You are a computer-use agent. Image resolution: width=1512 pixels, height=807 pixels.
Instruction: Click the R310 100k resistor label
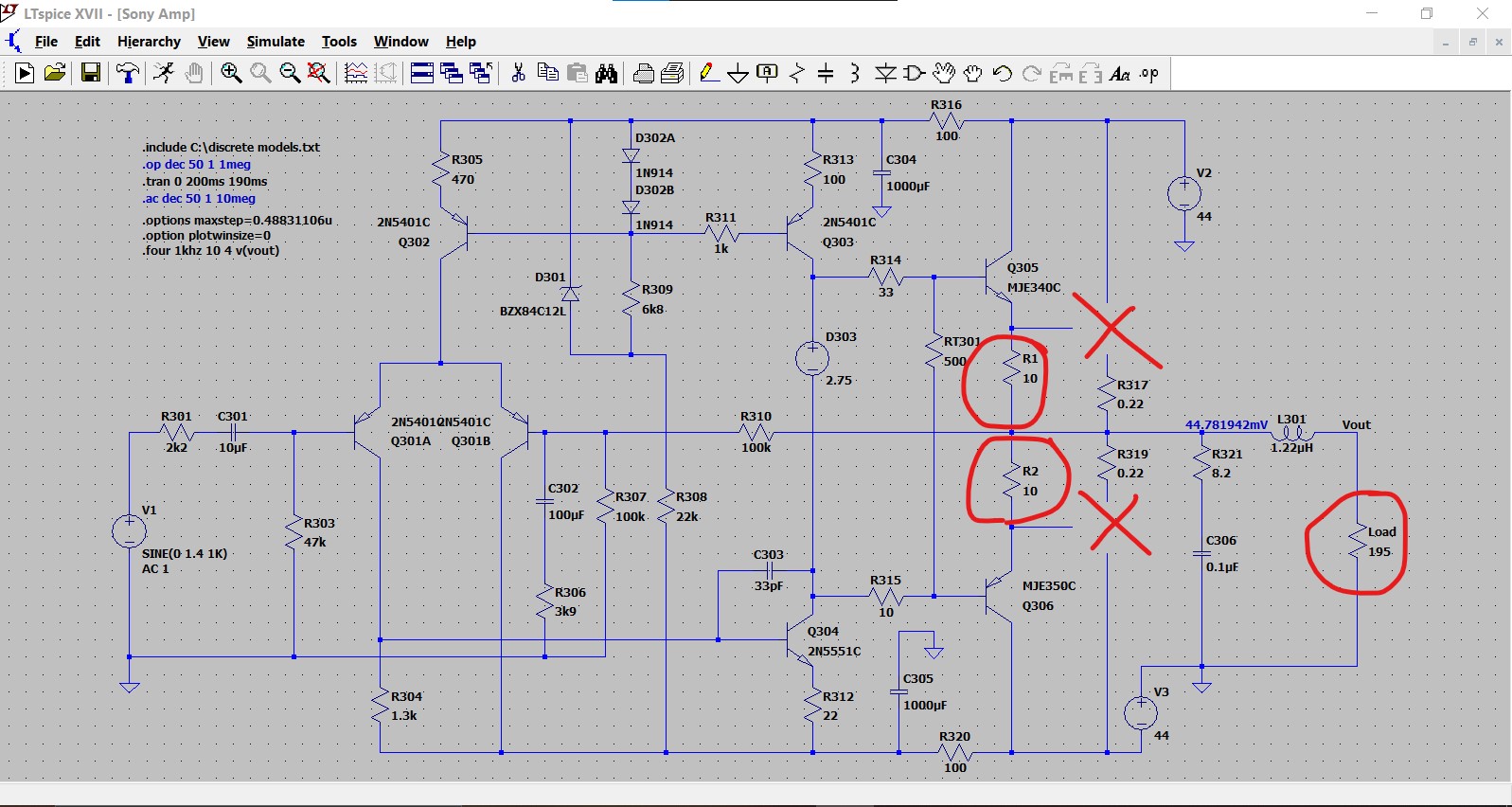pyautogui.click(x=756, y=432)
